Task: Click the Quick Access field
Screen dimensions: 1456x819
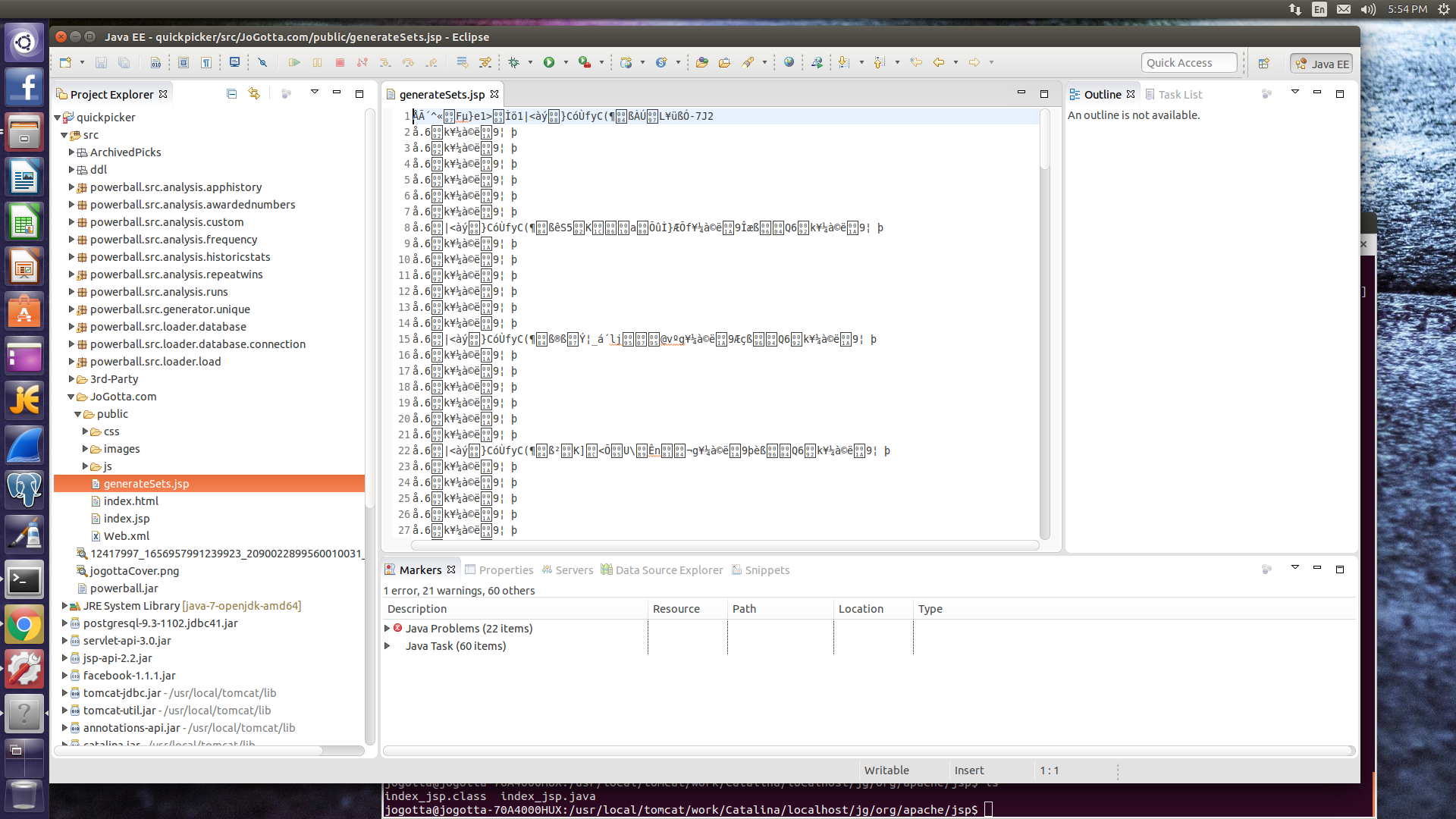Action: pos(1188,63)
